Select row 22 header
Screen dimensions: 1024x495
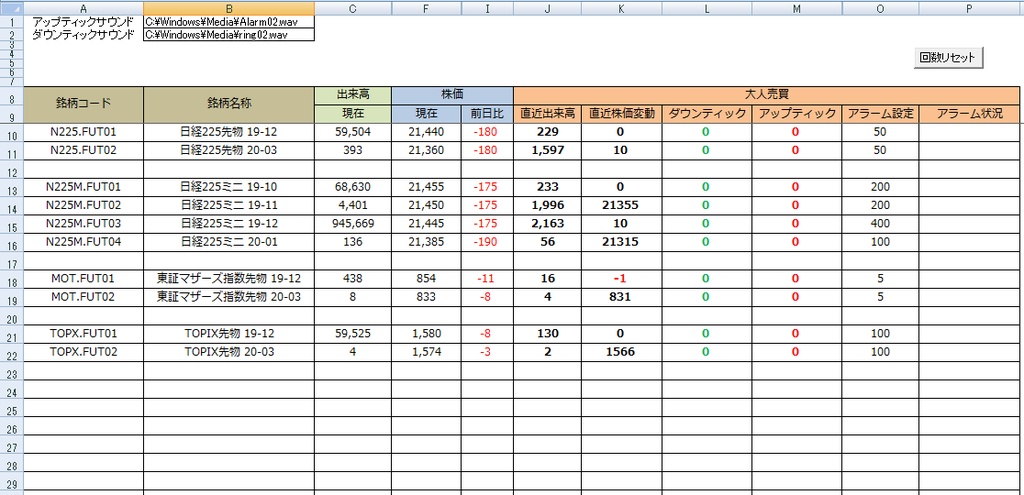[12, 353]
